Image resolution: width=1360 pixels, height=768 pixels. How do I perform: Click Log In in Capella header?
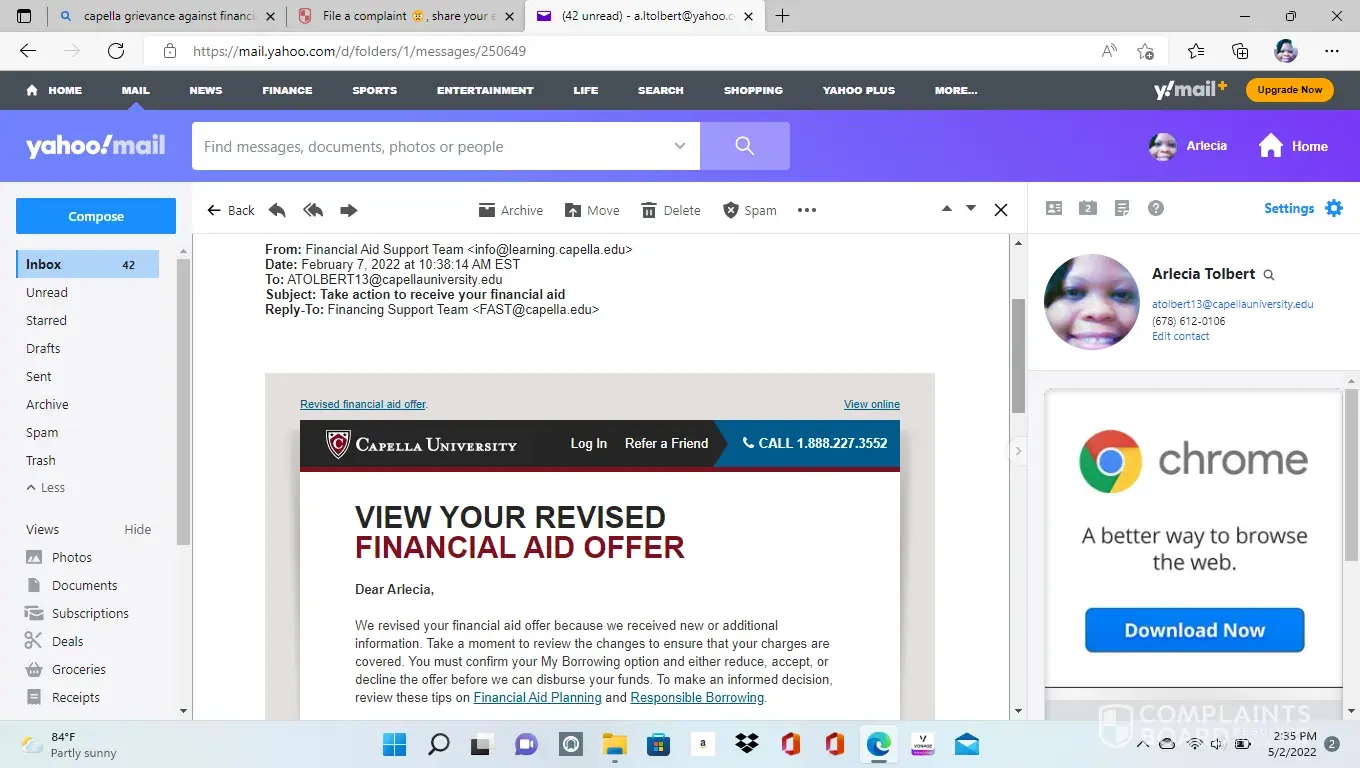589,443
